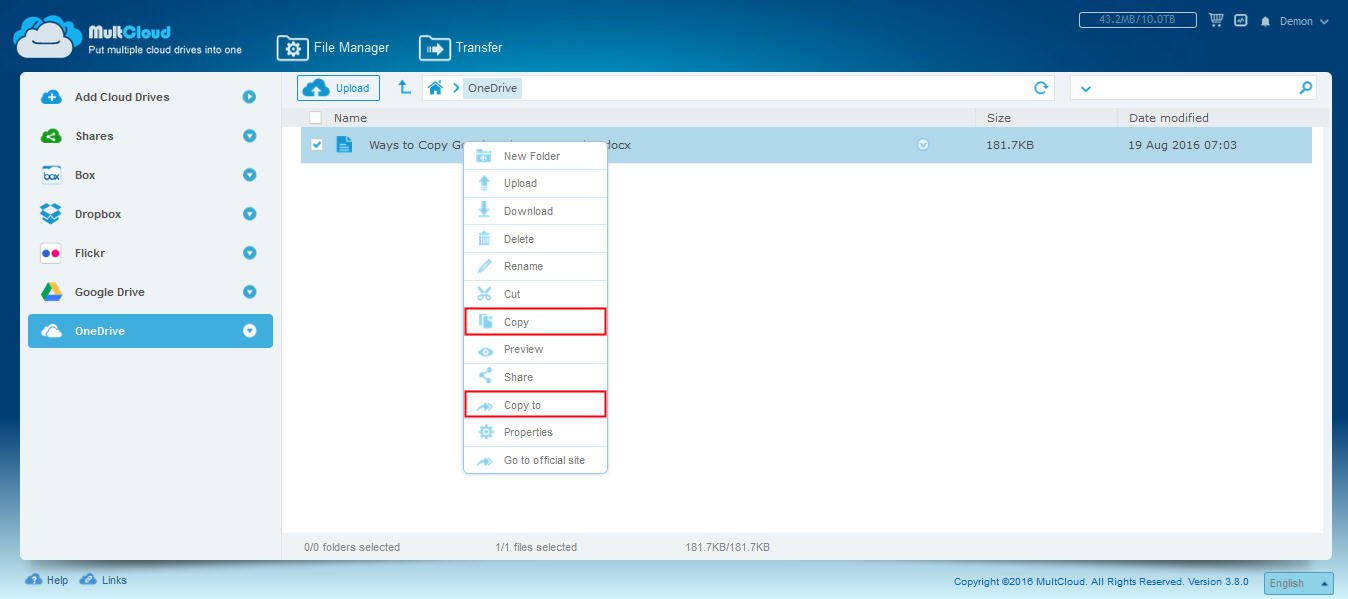
Task: Click the green Shares icon
Action: [51, 136]
